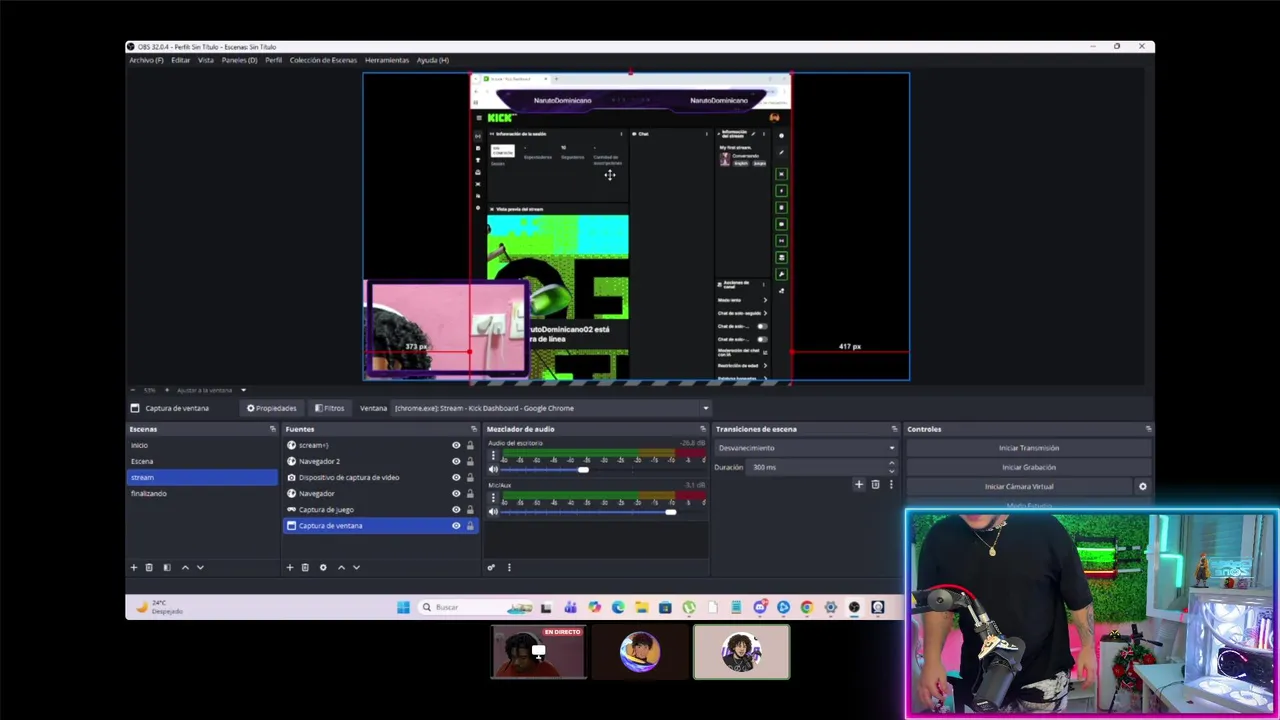The height and width of the screenshot is (720, 1280).
Task: Open advanced audio properties gears icon
Action: point(491,567)
